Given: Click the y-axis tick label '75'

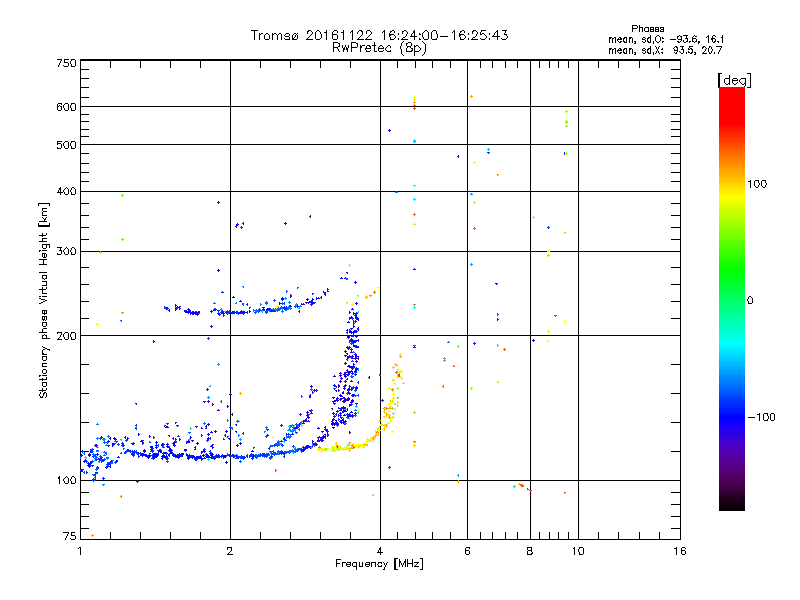Looking at the screenshot, I should [x=70, y=536].
